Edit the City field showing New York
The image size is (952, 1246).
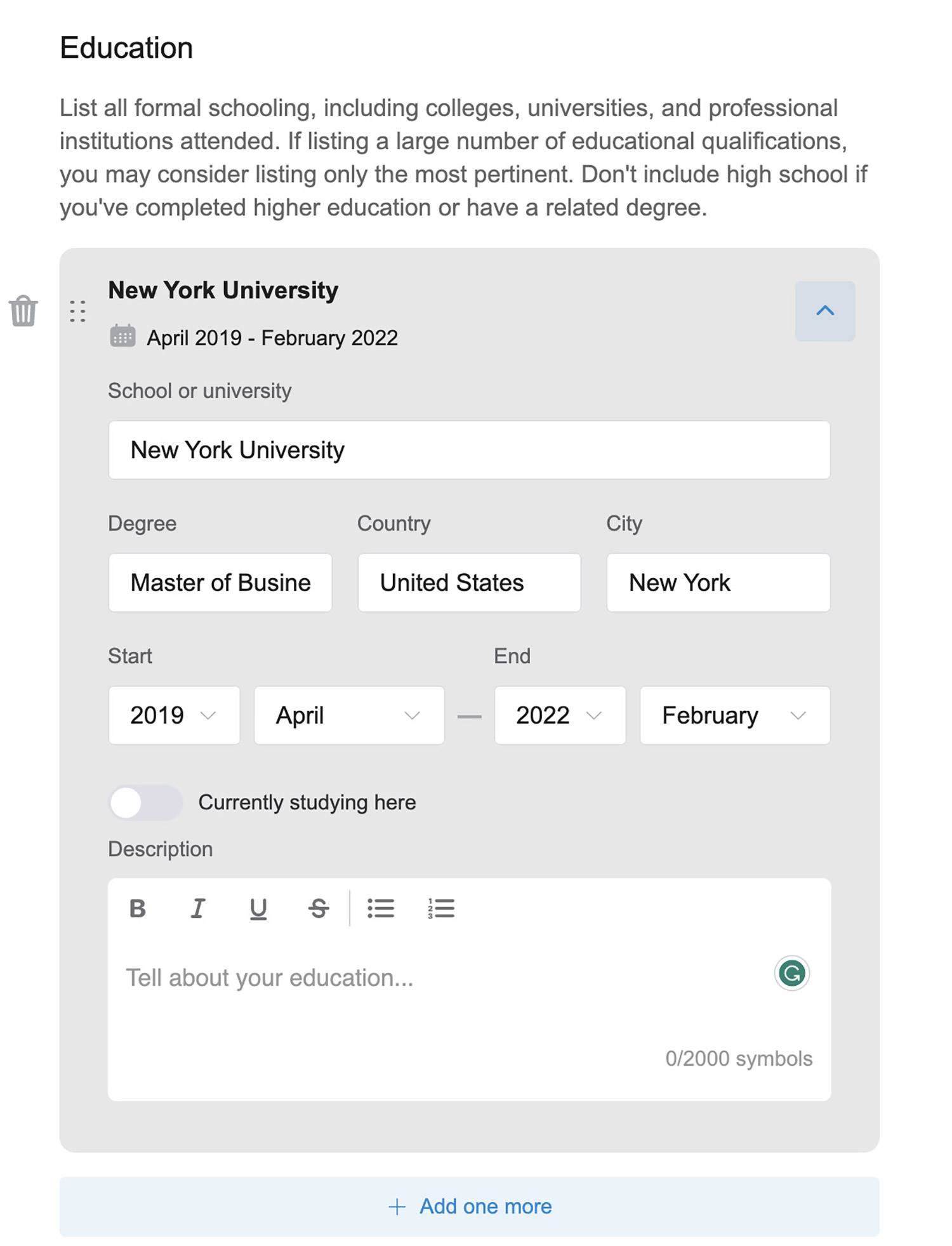[x=718, y=583]
